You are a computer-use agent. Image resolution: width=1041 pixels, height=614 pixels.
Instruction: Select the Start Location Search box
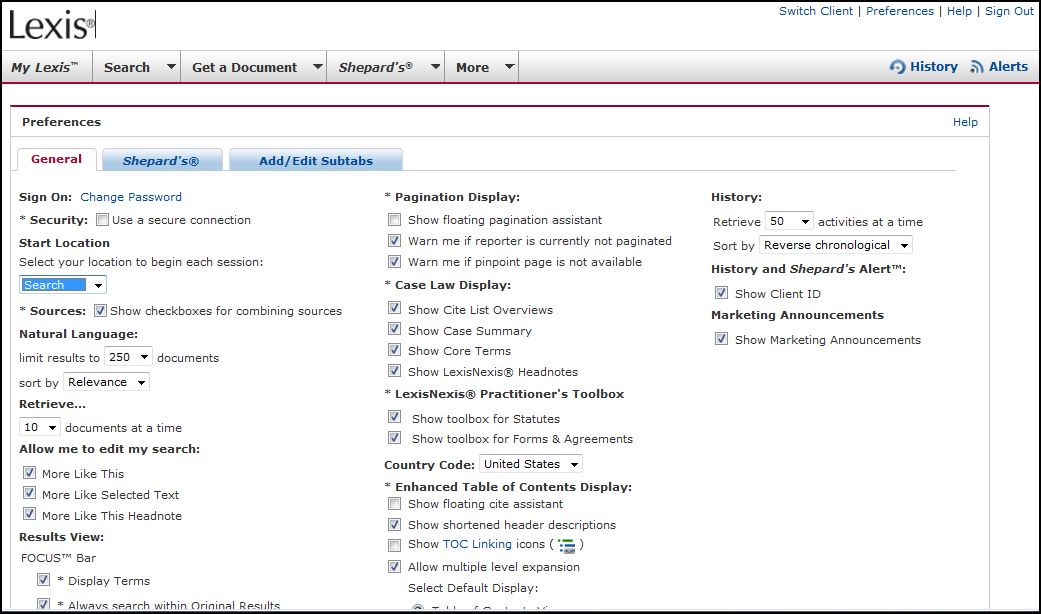[63, 285]
